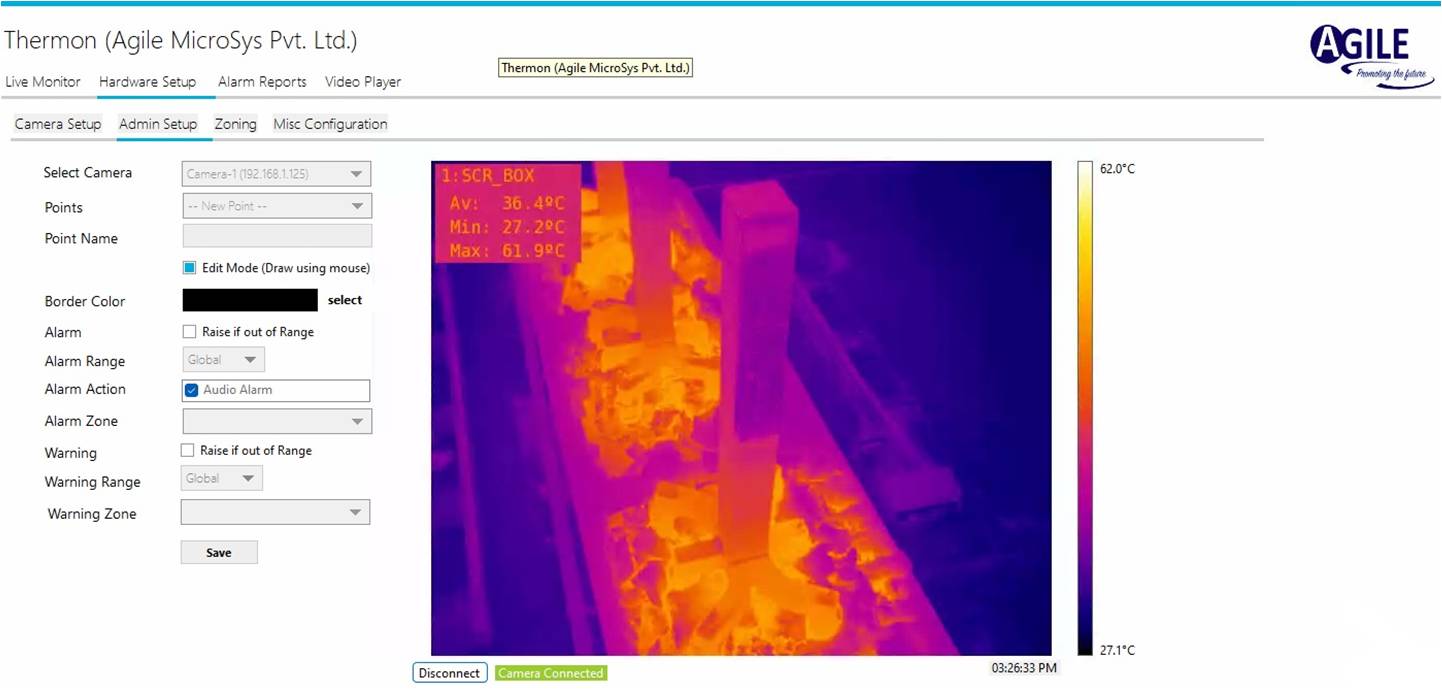Open the Alarm Range Global dropdown

tap(225, 360)
